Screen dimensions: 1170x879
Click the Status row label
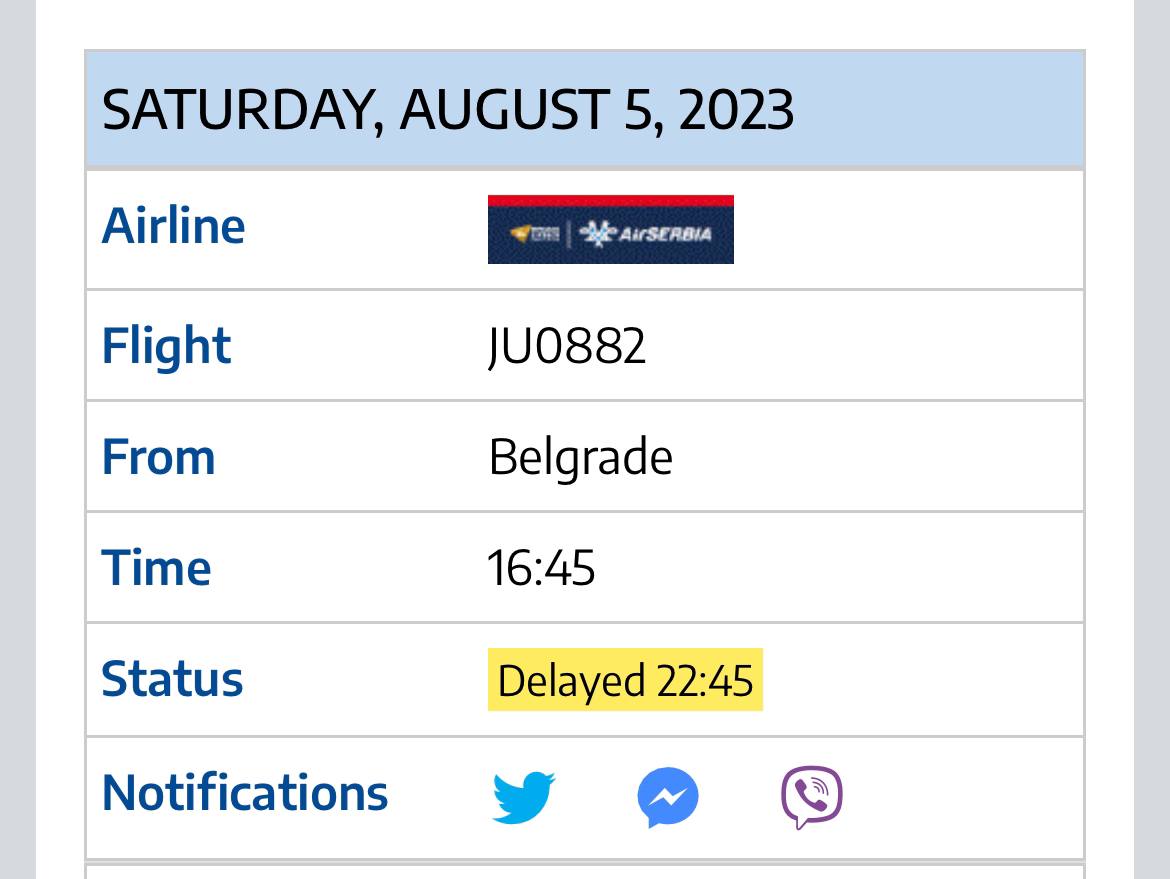172,679
